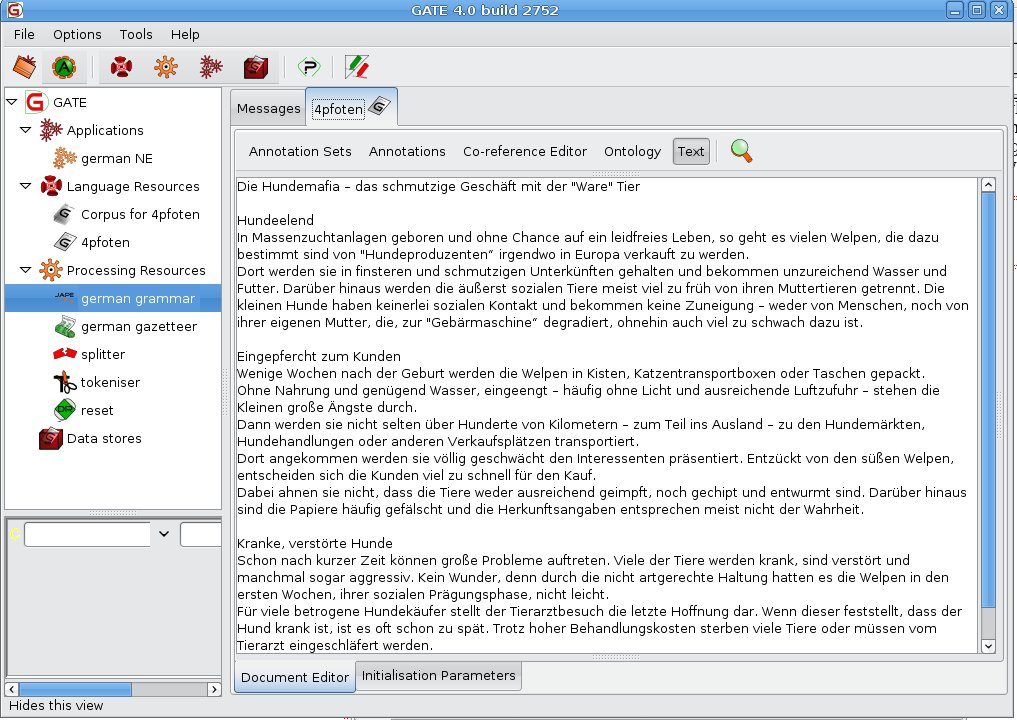Select the splitter tree item
Screen dimensions: 1017x720
point(103,354)
